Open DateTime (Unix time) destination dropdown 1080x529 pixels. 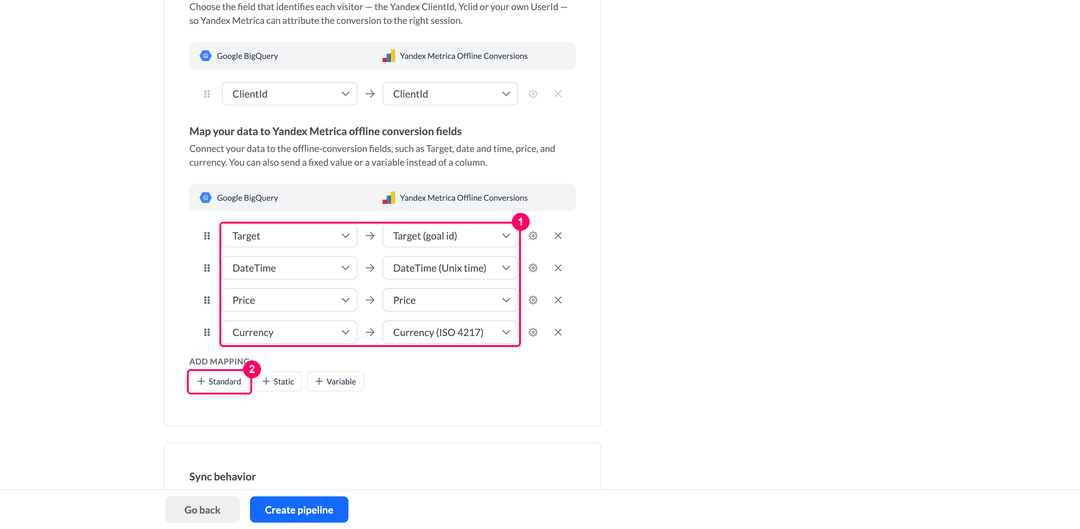450,268
